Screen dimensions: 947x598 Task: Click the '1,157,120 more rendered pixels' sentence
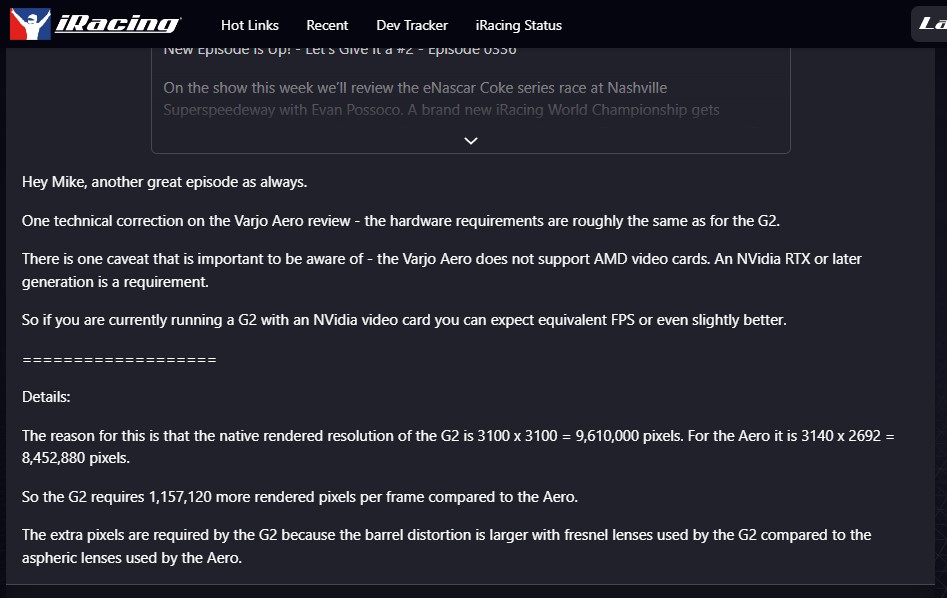point(300,497)
